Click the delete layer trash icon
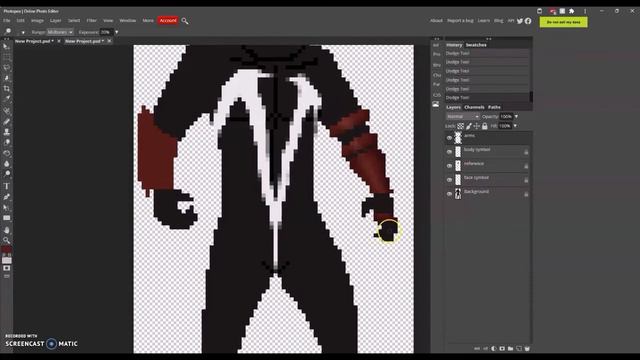The height and width of the screenshot is (360, 640). click(x=527, y=349)
